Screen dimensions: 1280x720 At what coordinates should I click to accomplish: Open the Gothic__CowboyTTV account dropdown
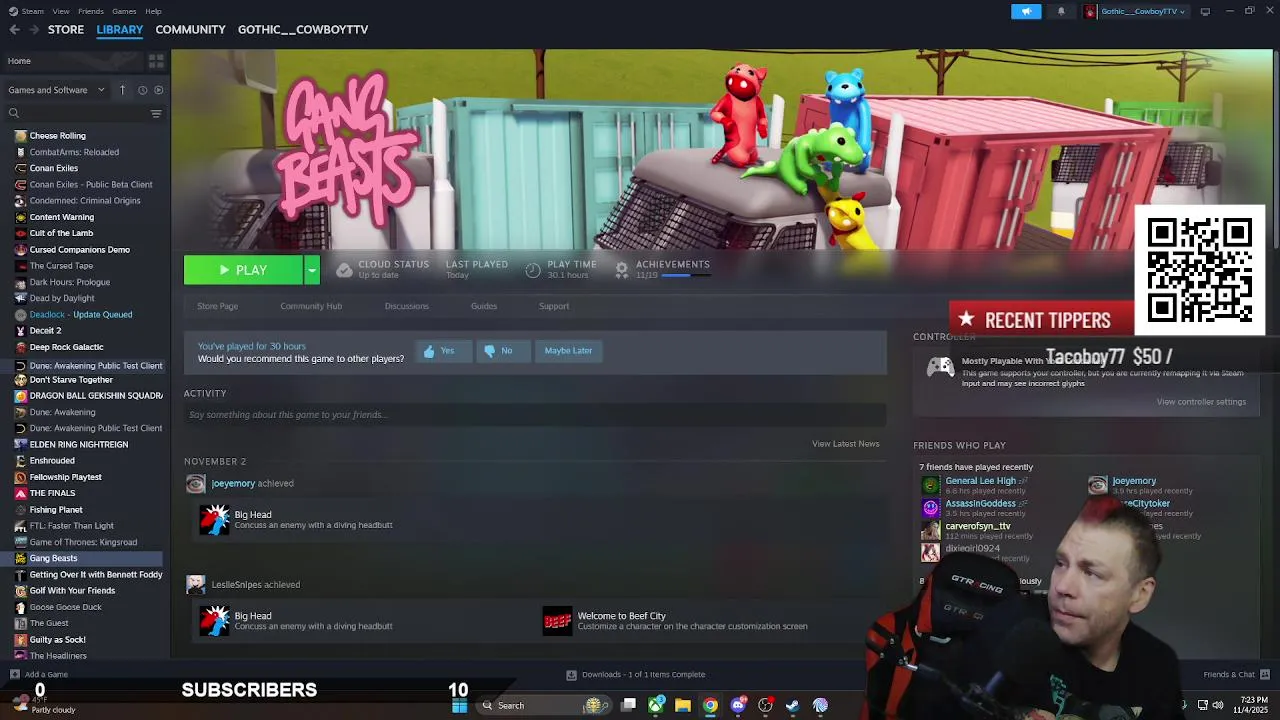[1135, 11]
